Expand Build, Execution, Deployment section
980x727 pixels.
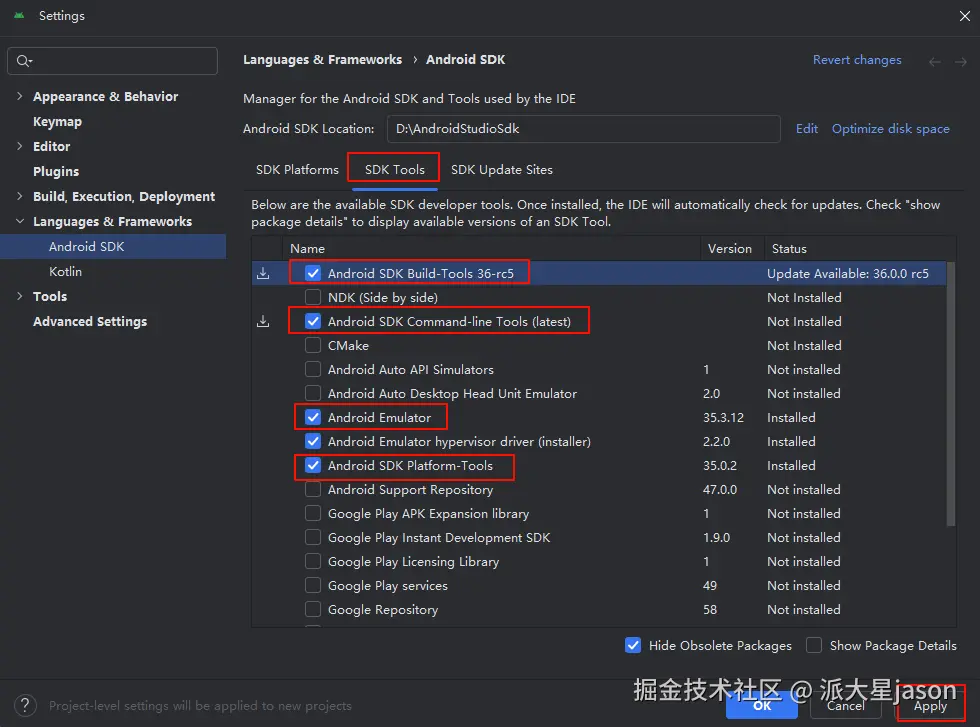pos(19,196)
